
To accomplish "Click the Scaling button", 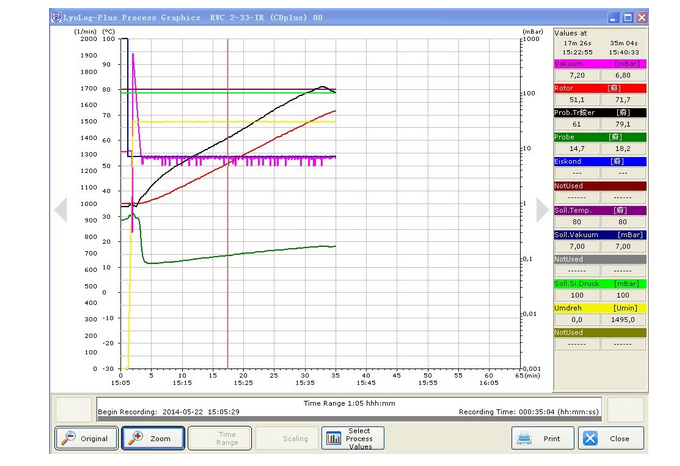I will pos(285,438).
